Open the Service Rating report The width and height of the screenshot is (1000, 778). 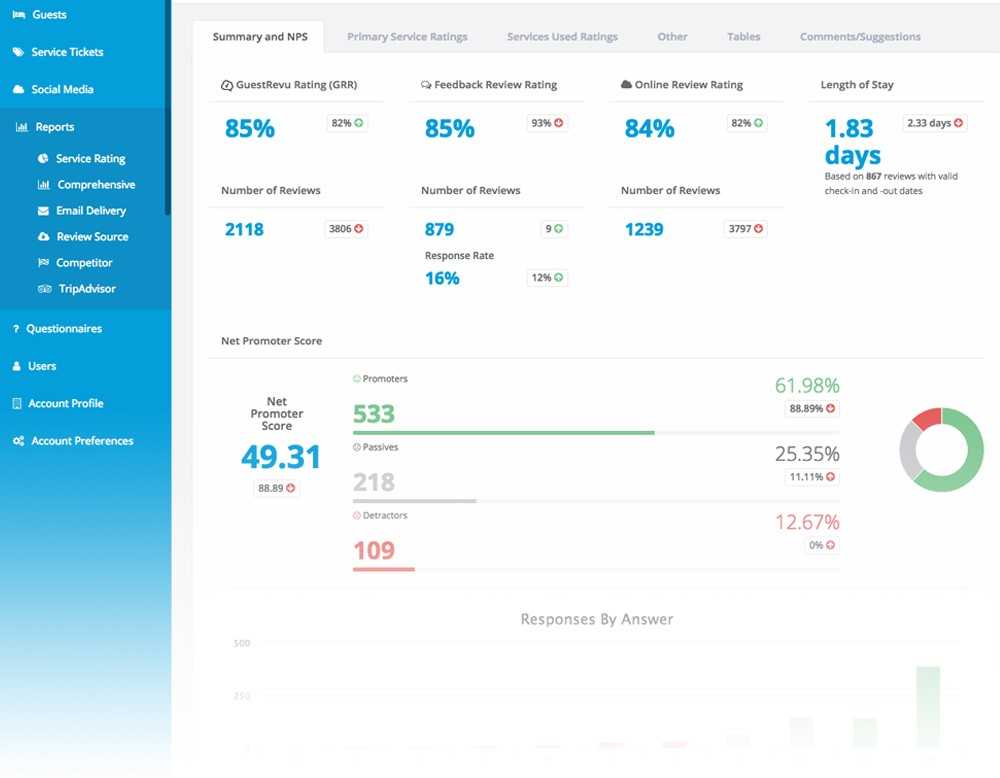coord(90,159)
